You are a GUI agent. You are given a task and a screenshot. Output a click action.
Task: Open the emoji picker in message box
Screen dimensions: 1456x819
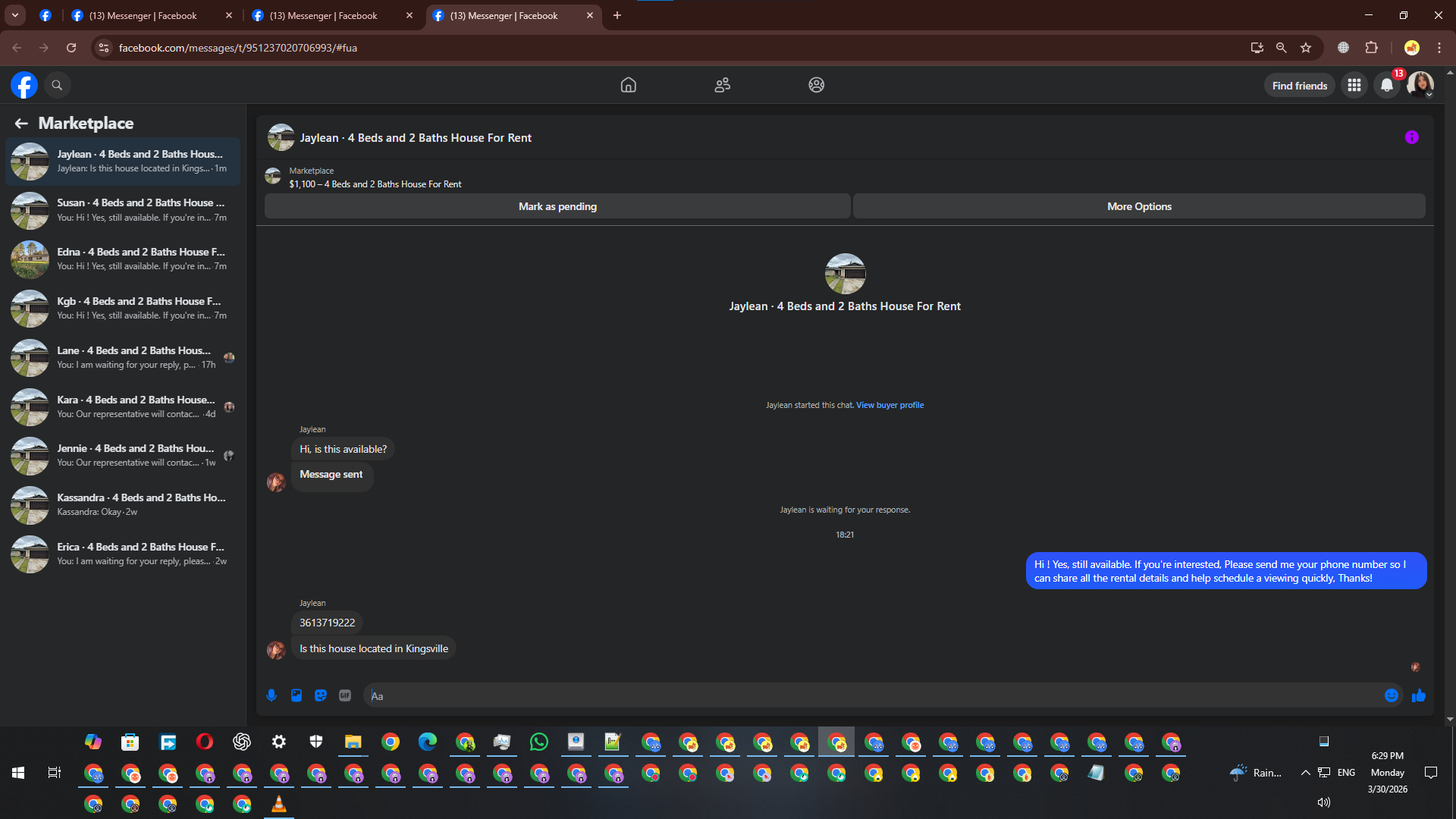(1391, 695)
